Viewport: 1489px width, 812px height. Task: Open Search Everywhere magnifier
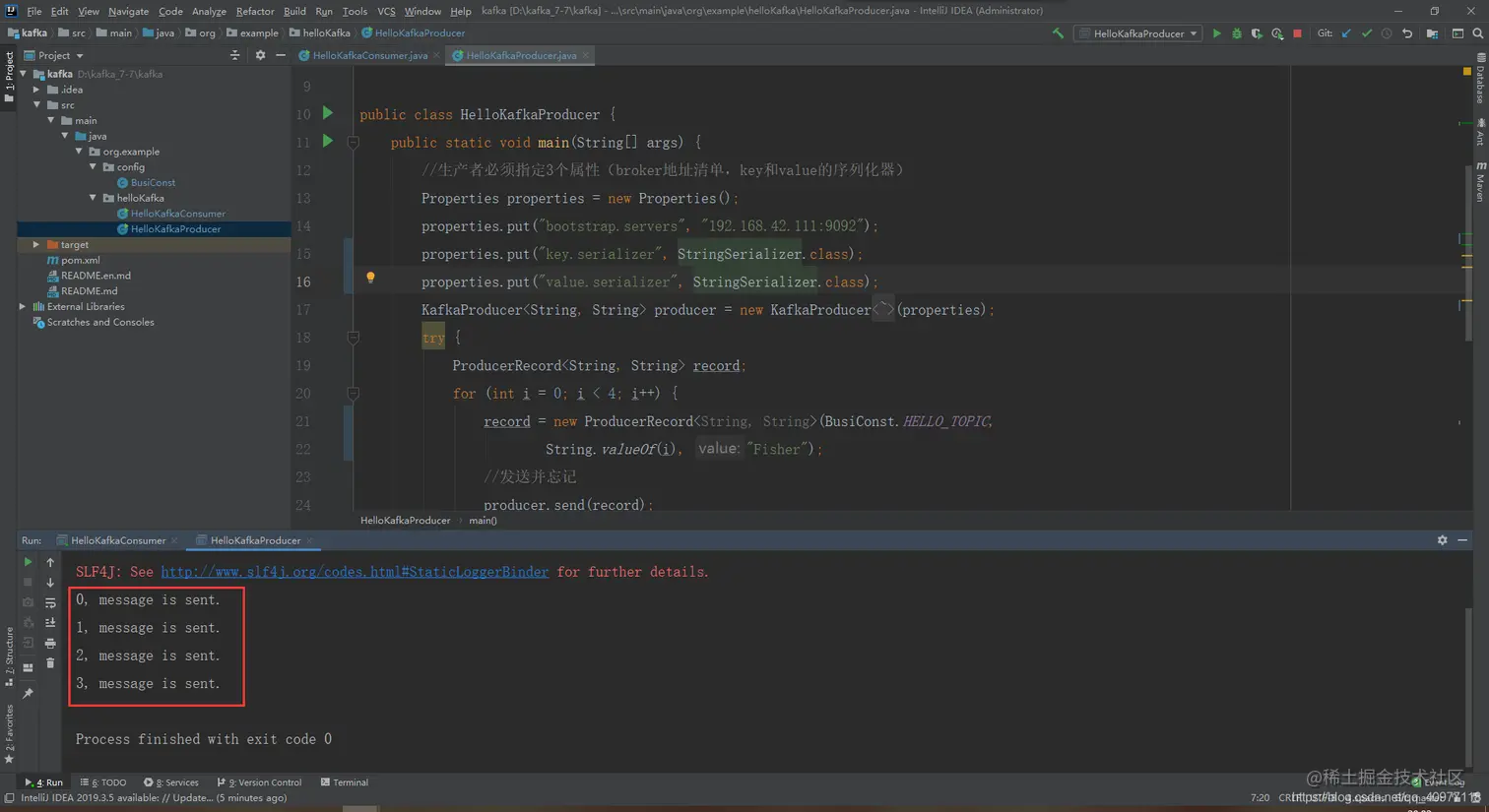pyautogui.click(x=1478, y=33)
